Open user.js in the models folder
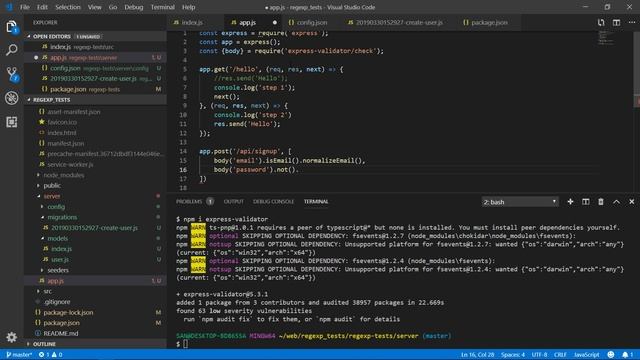This screenshot has width=640, height=360. 60,260
